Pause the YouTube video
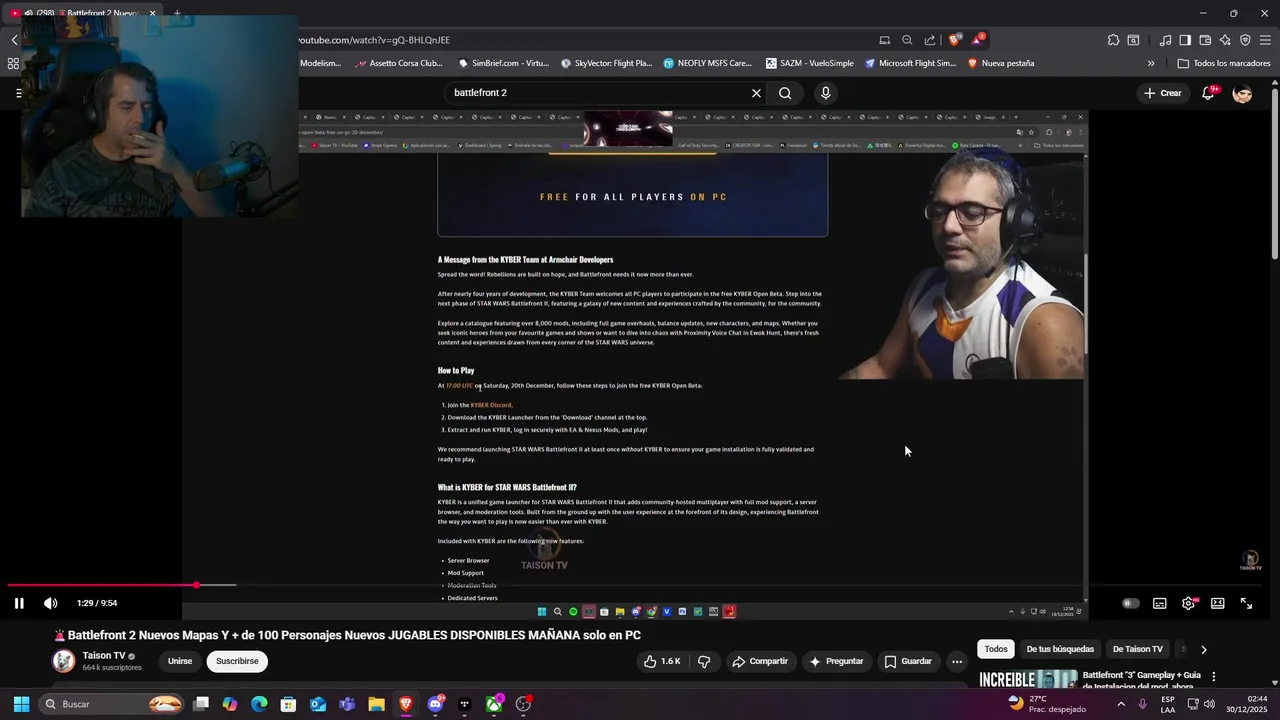The width and height of the screenshot is (1280, 720). click(19, 603)
